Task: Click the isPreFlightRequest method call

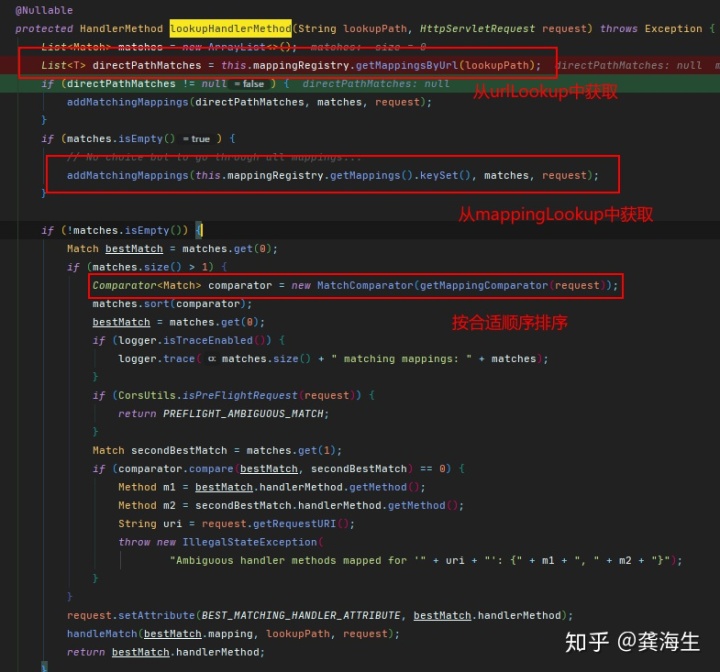Action: click(x=240, y=395)
